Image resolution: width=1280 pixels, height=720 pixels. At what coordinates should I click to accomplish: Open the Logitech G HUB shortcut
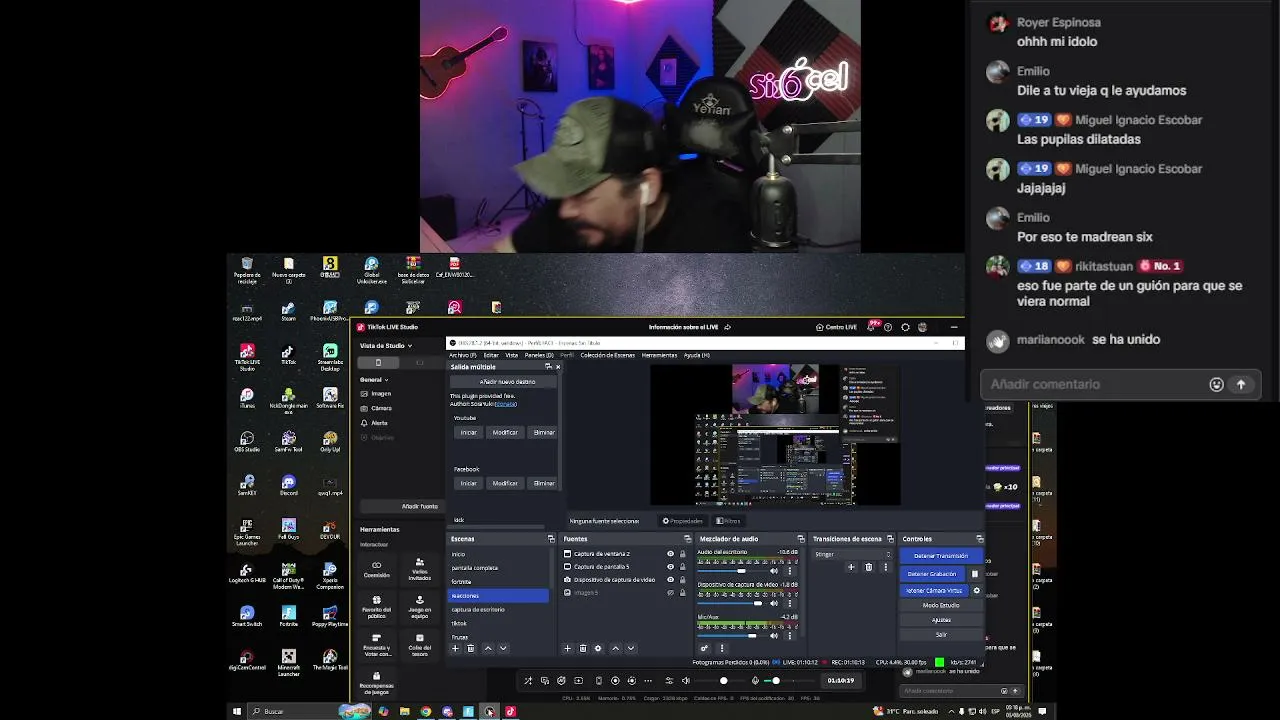pyautogui.click(x=247, y=574)
